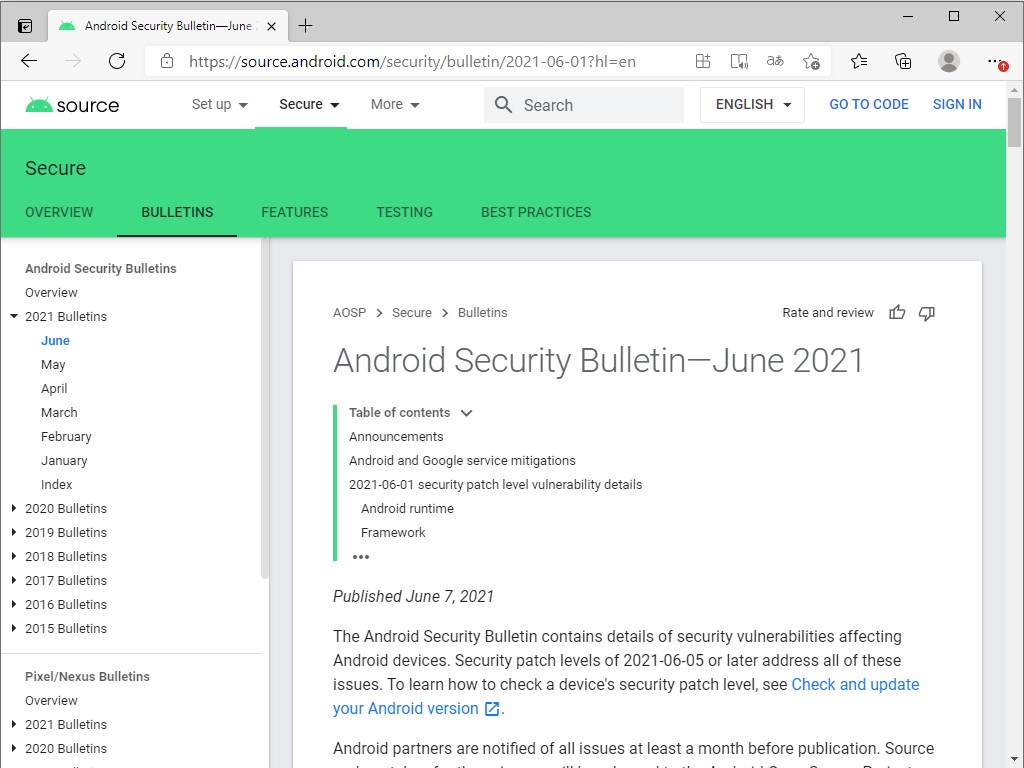Click inside the Search field
1024x768 pixels.
pos(583,104)
